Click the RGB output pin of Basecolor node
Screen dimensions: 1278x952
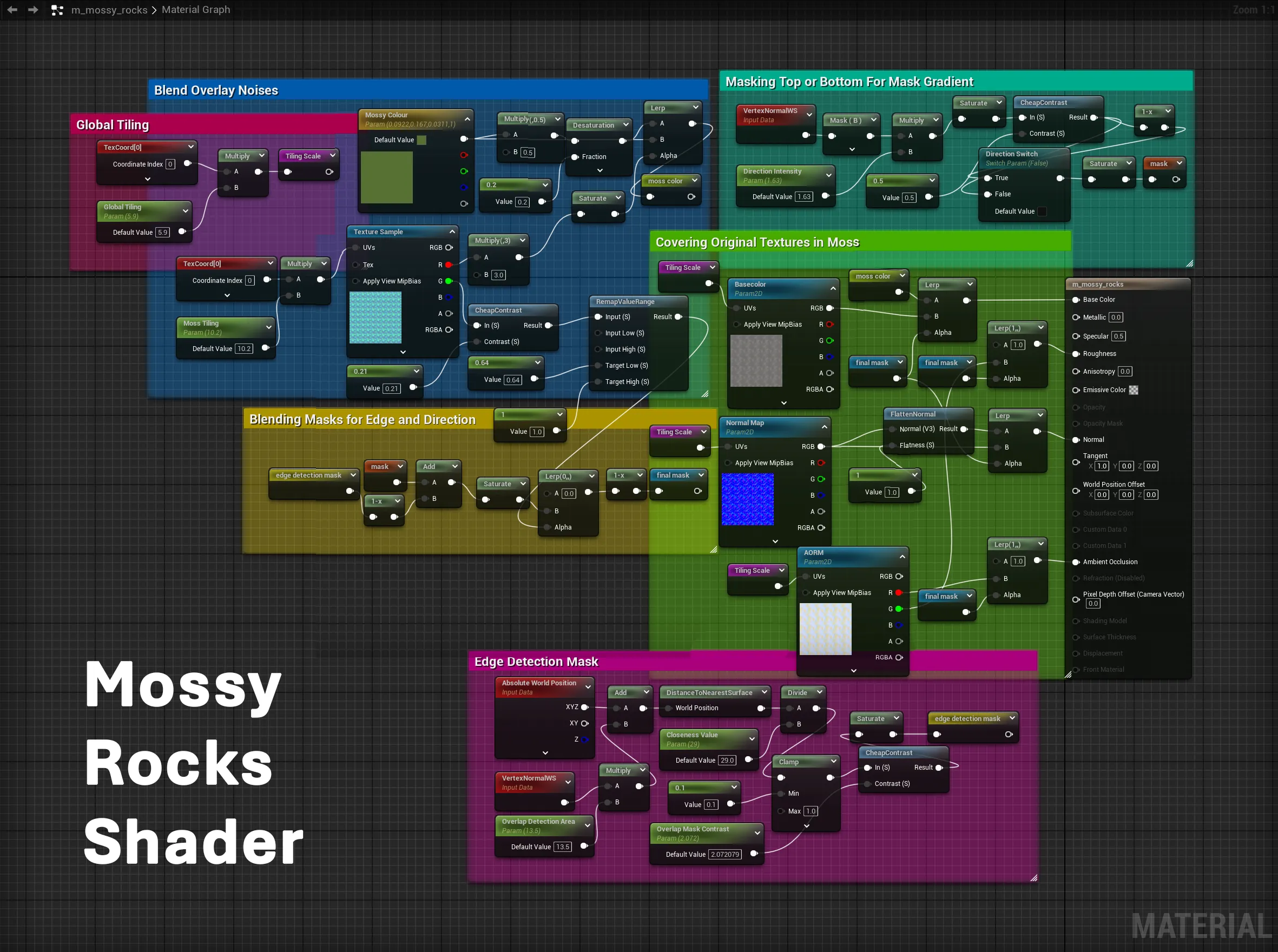830,308
